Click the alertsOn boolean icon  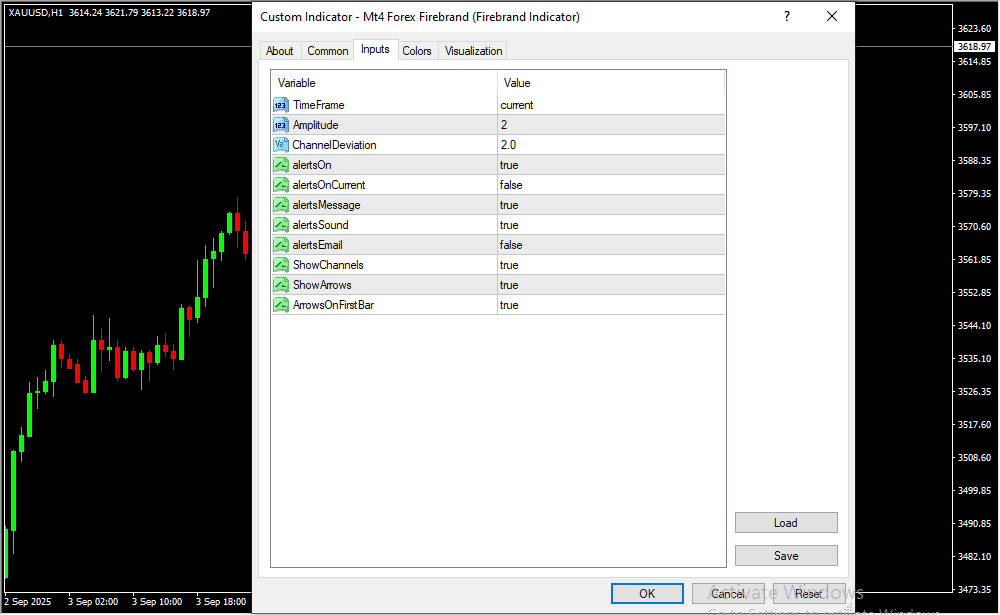click(281, 165)
